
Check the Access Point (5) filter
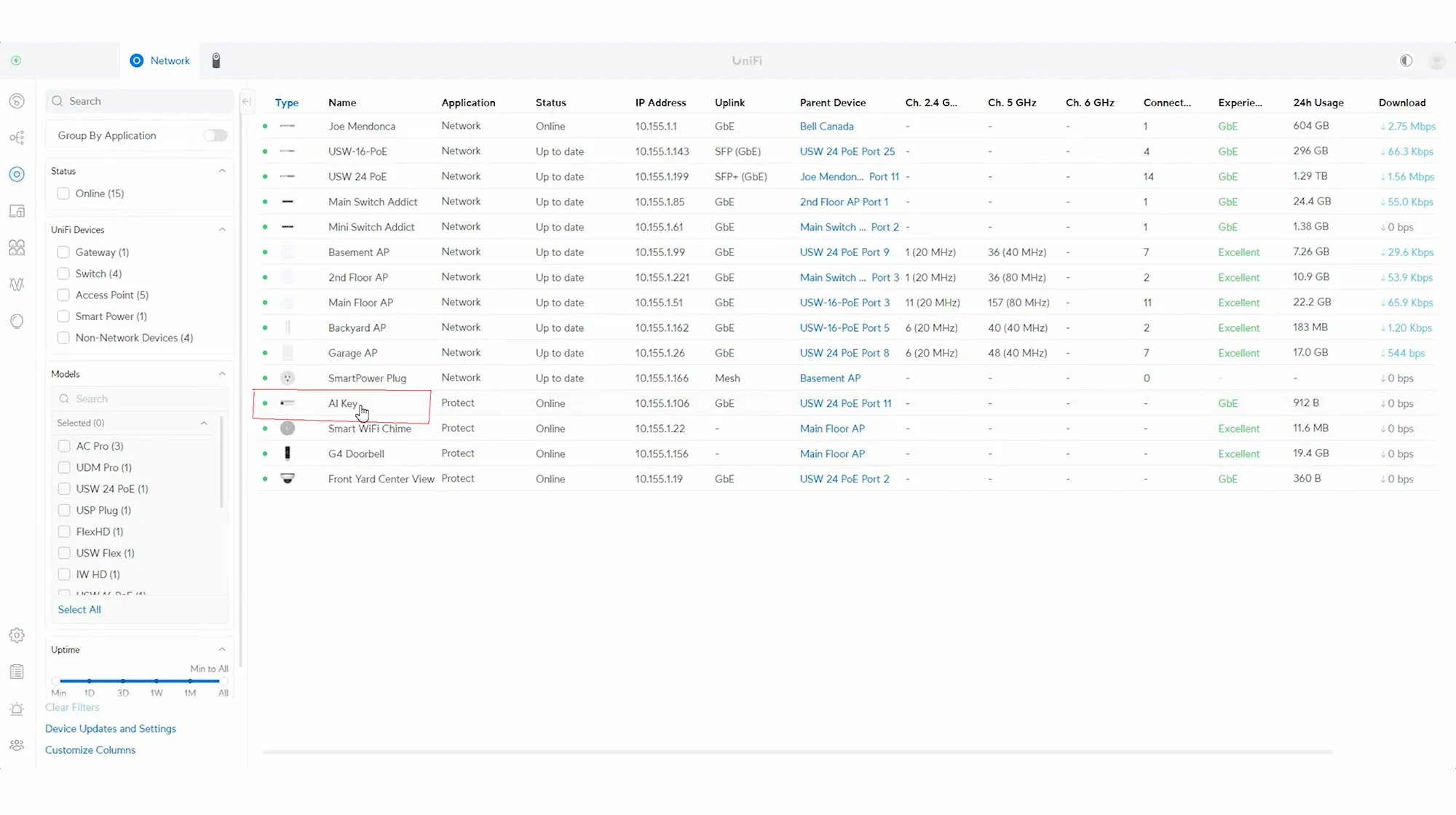64,295
